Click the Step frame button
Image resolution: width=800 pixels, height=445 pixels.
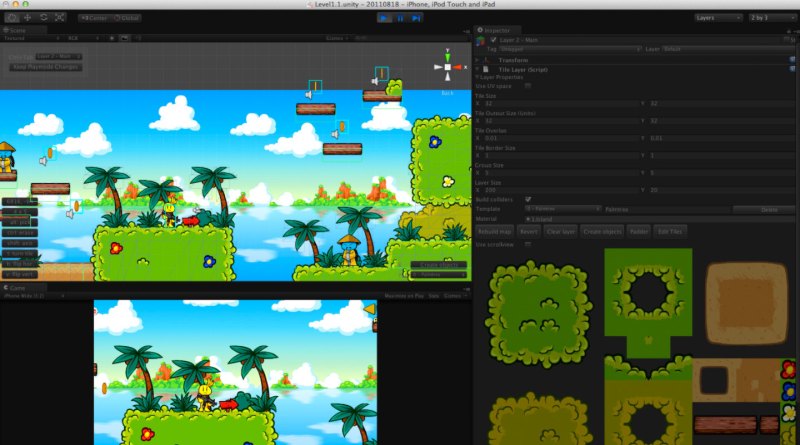[416, 18]
